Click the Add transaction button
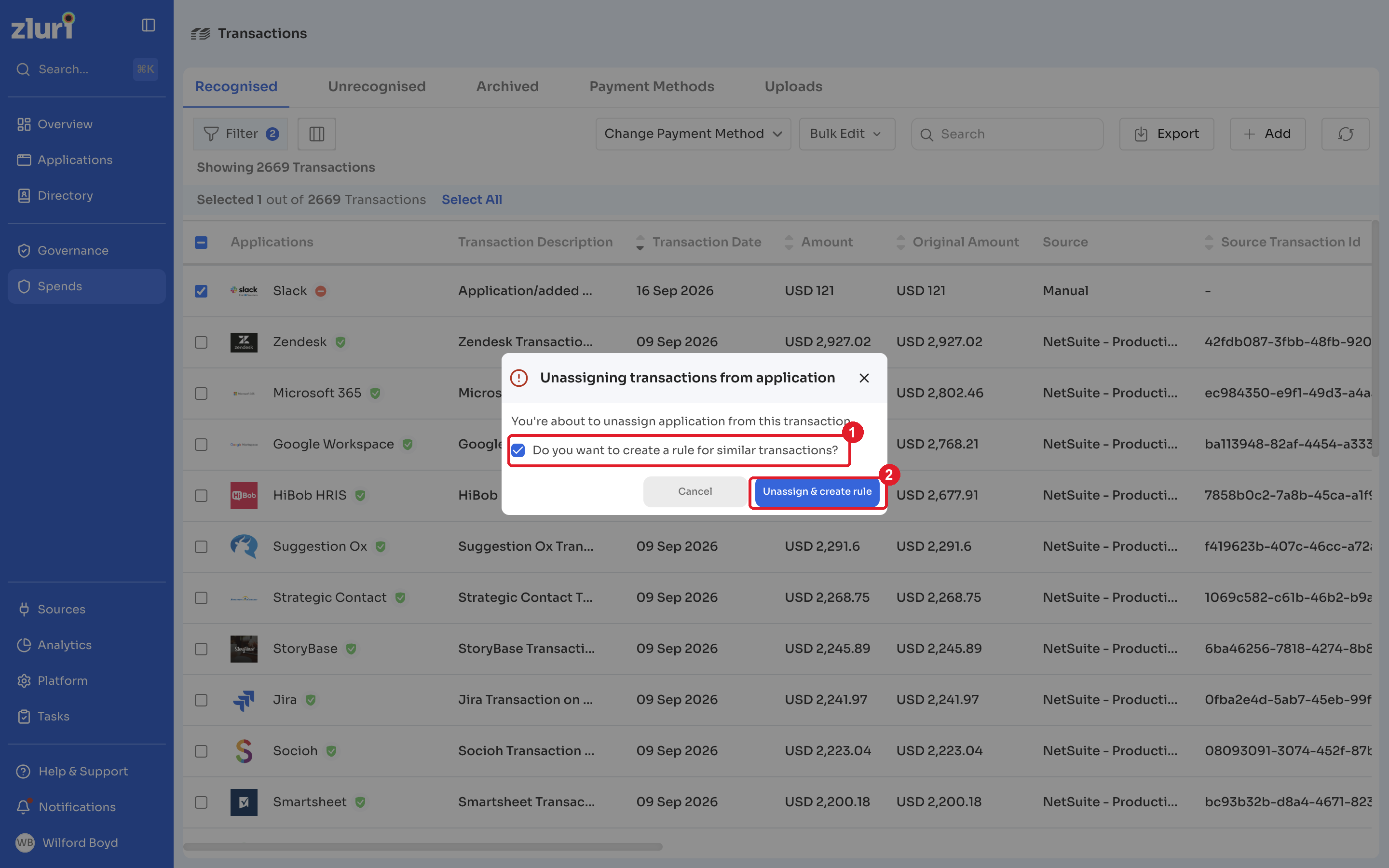This screenshot has width=1389, height=868. click(1267, 134)
